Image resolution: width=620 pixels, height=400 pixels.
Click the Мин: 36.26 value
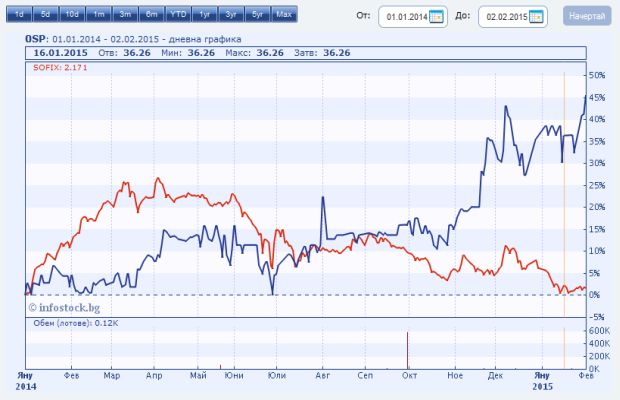tap(188, 53)
